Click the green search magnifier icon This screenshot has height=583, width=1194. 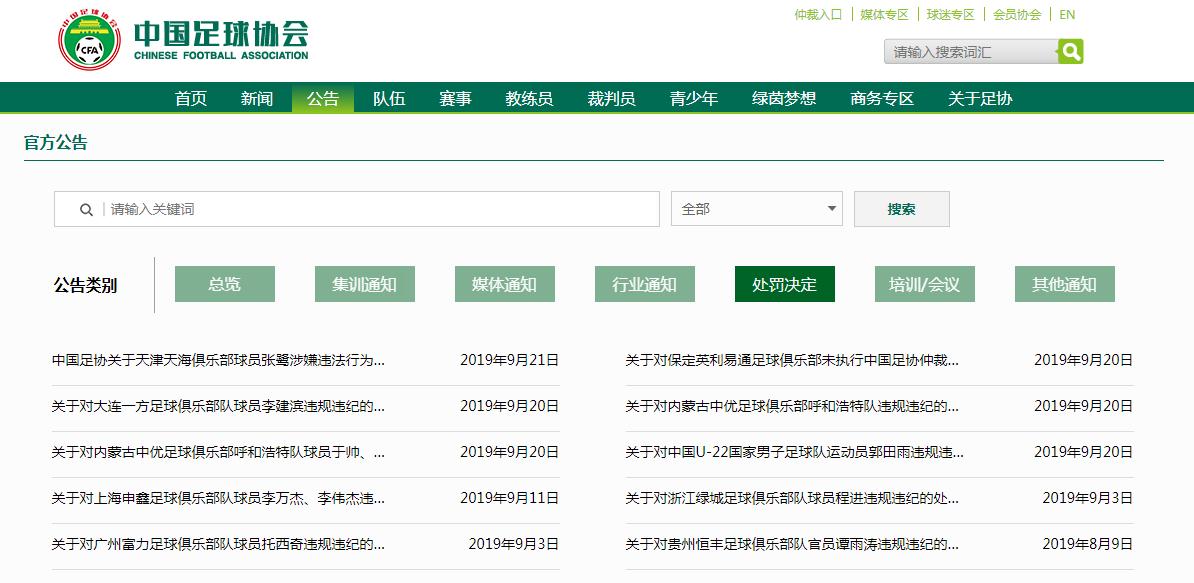[1071, 52]
